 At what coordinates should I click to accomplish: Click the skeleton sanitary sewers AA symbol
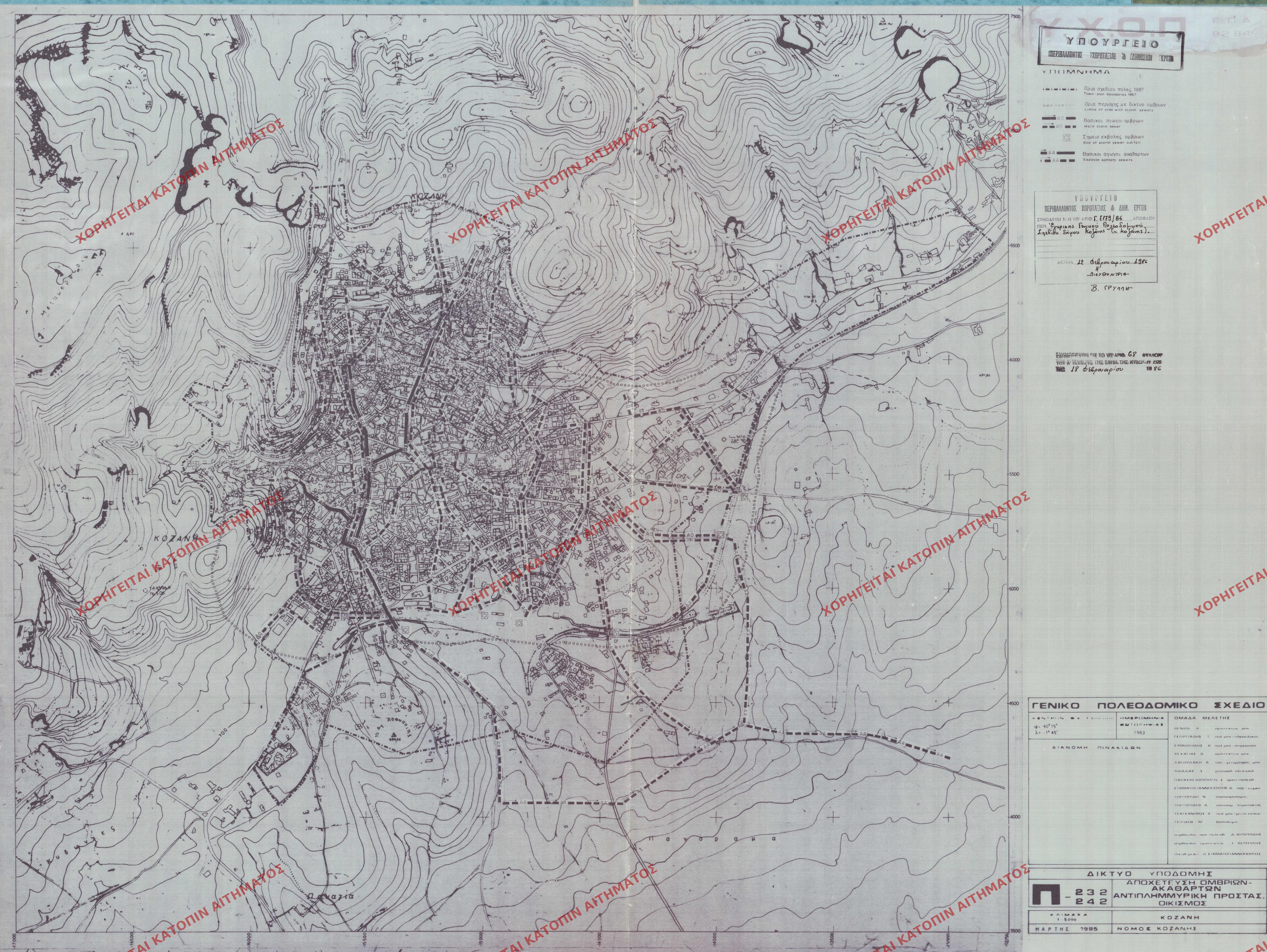pos(1058,156)
